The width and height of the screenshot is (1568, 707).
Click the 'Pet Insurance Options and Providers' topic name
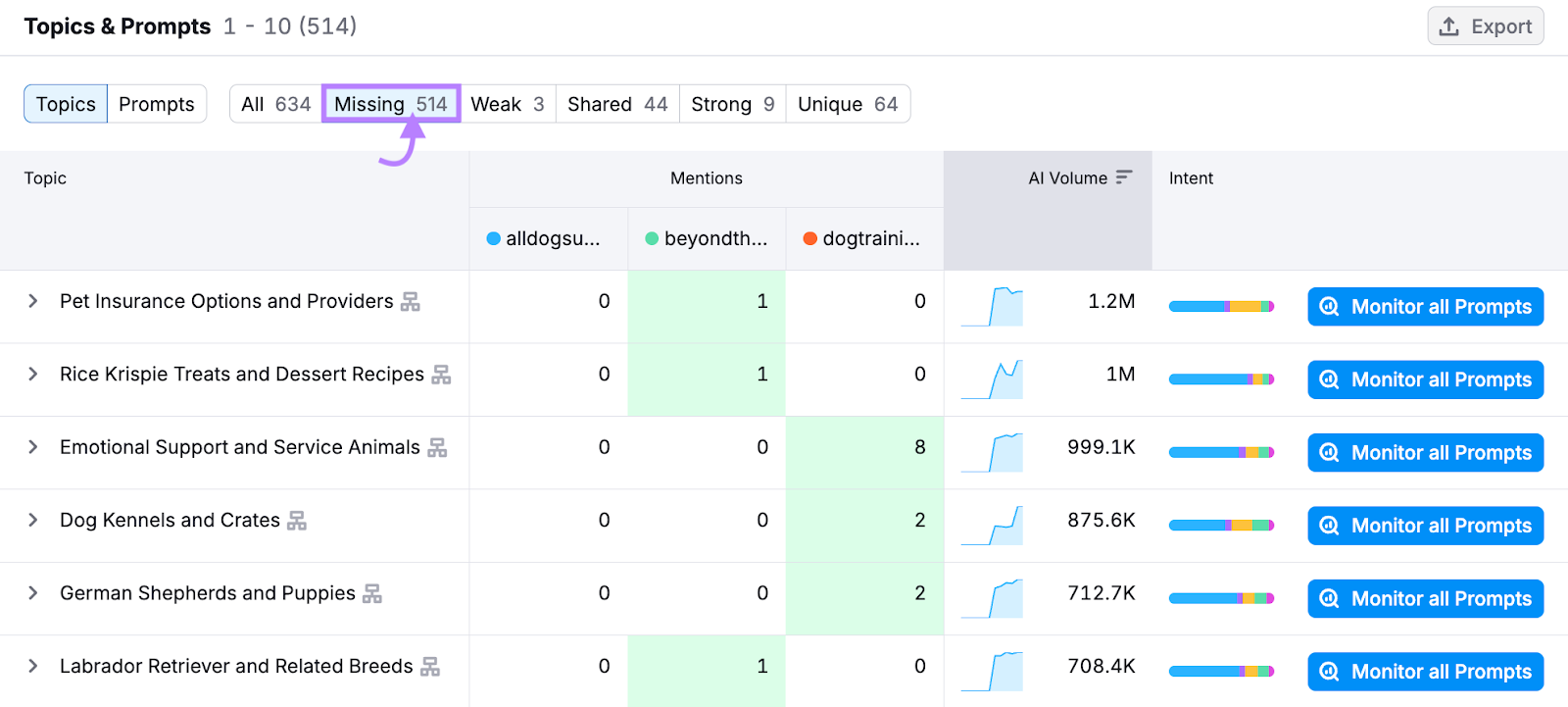(226, 301)
